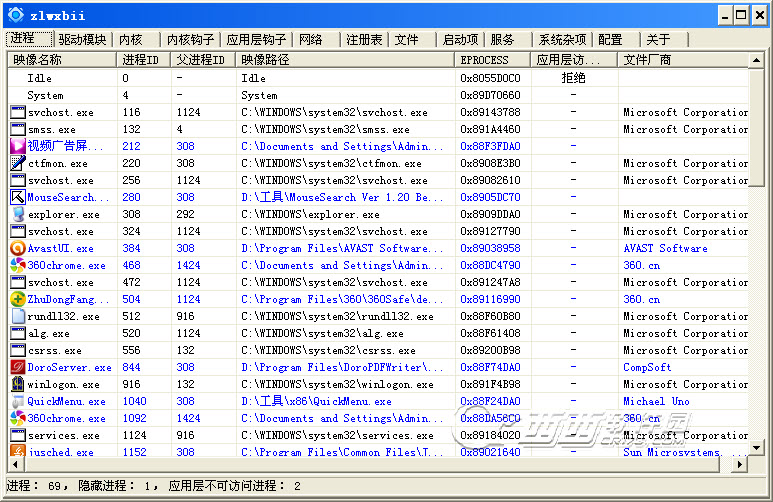Screen dimensions: 773x502
Task: Click the jusched.exe Java icon
Action: coord(18,450)
